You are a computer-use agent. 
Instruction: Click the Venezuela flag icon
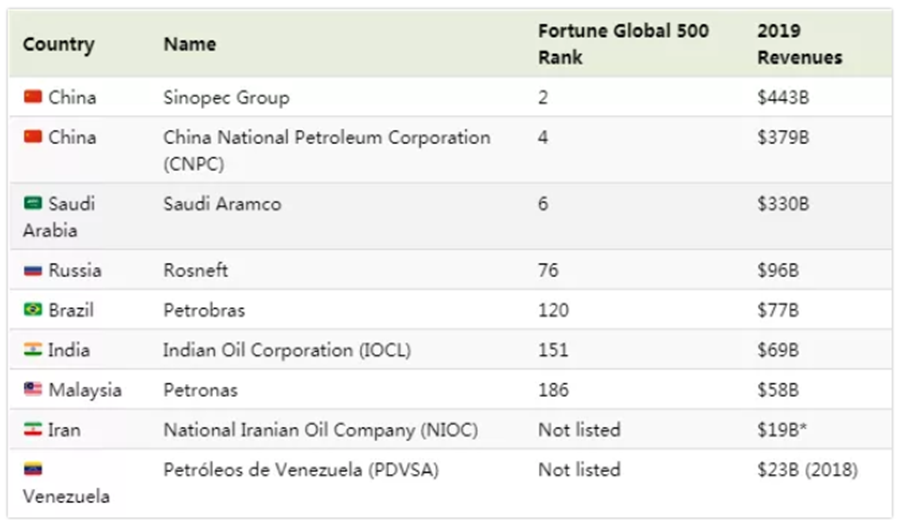tap(33, 469)
